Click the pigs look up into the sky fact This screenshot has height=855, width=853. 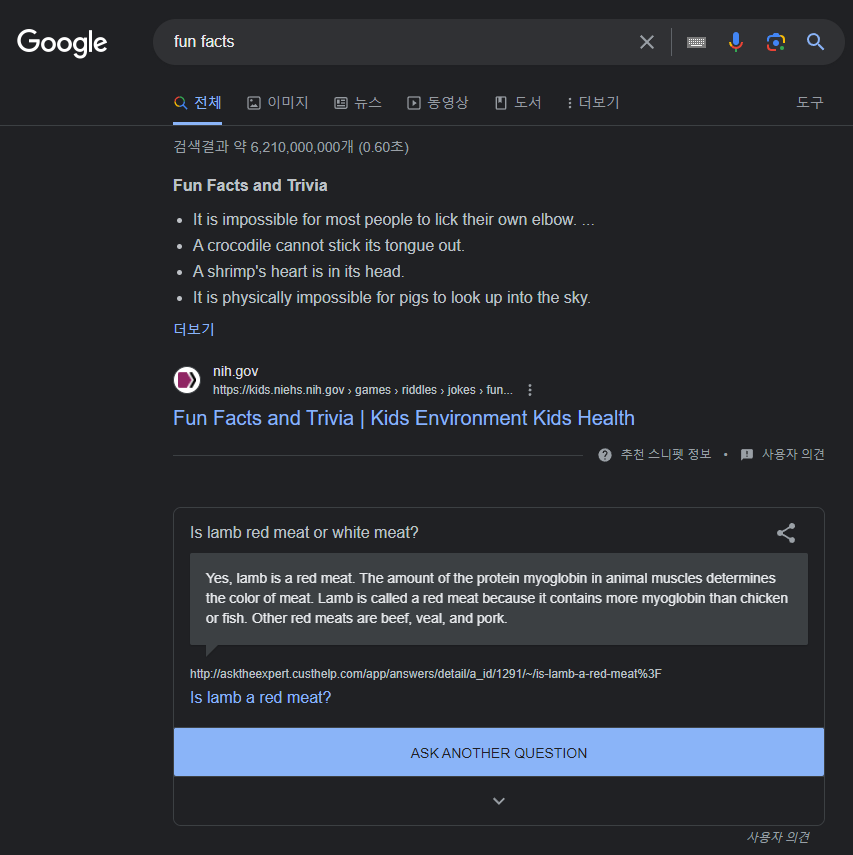coord(392,298)
